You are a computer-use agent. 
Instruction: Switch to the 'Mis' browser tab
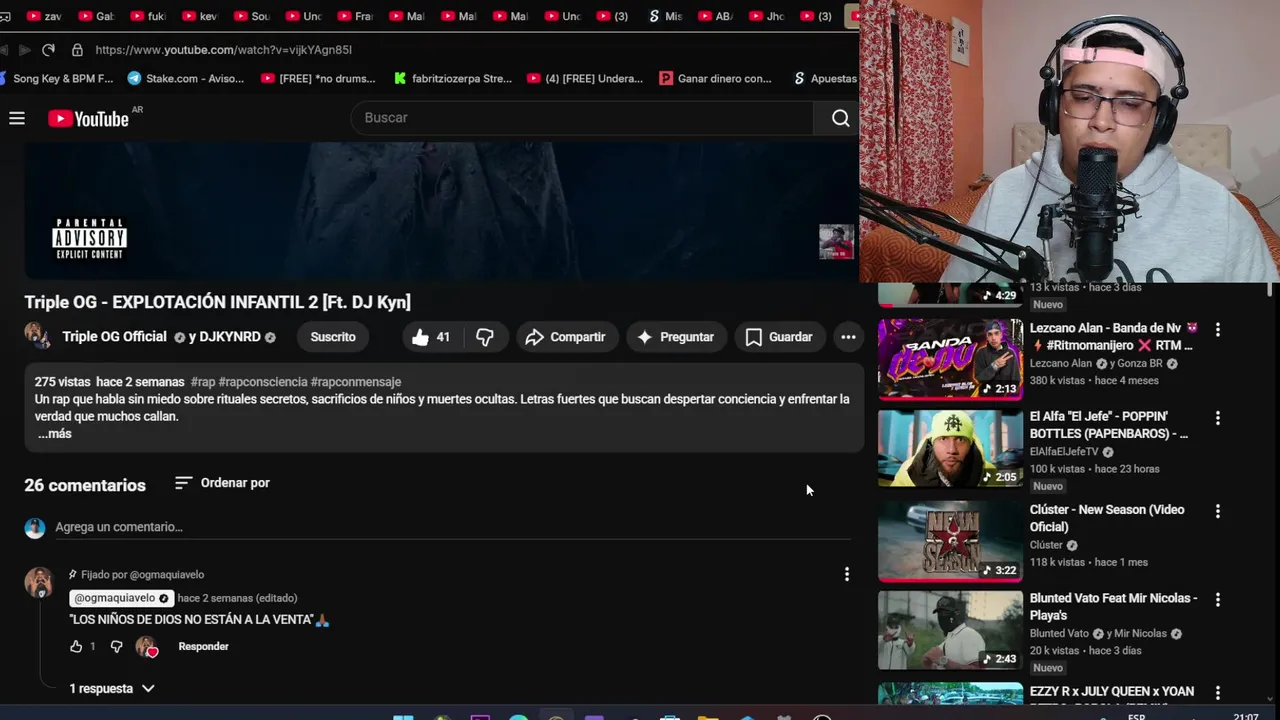point(665,16)
